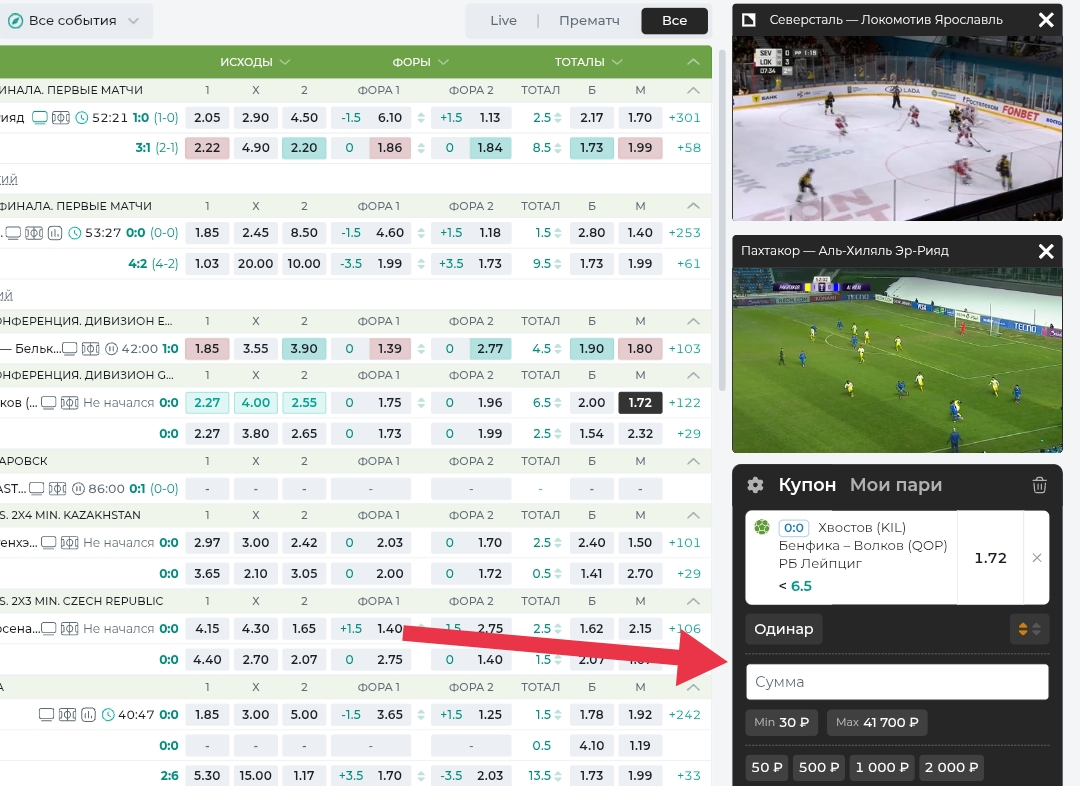Open field tracker icon for 42:00 match
Screen dimensions: 1080x786
pos(90,349)
